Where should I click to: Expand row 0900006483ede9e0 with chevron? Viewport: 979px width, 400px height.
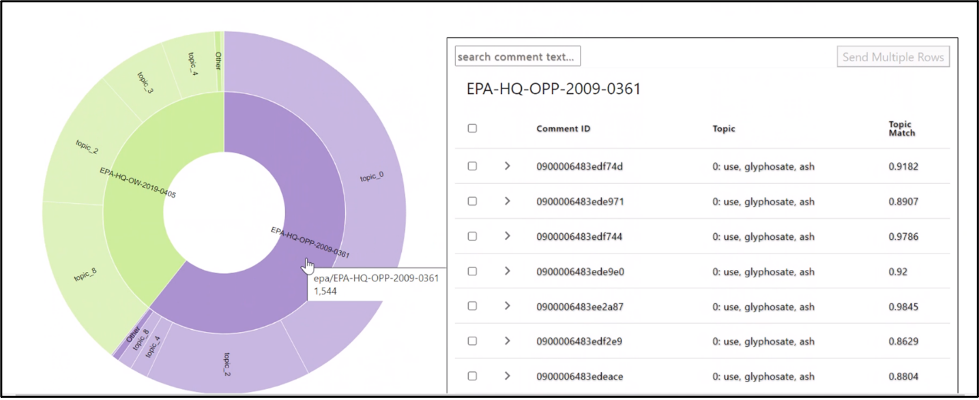(508, 271)
